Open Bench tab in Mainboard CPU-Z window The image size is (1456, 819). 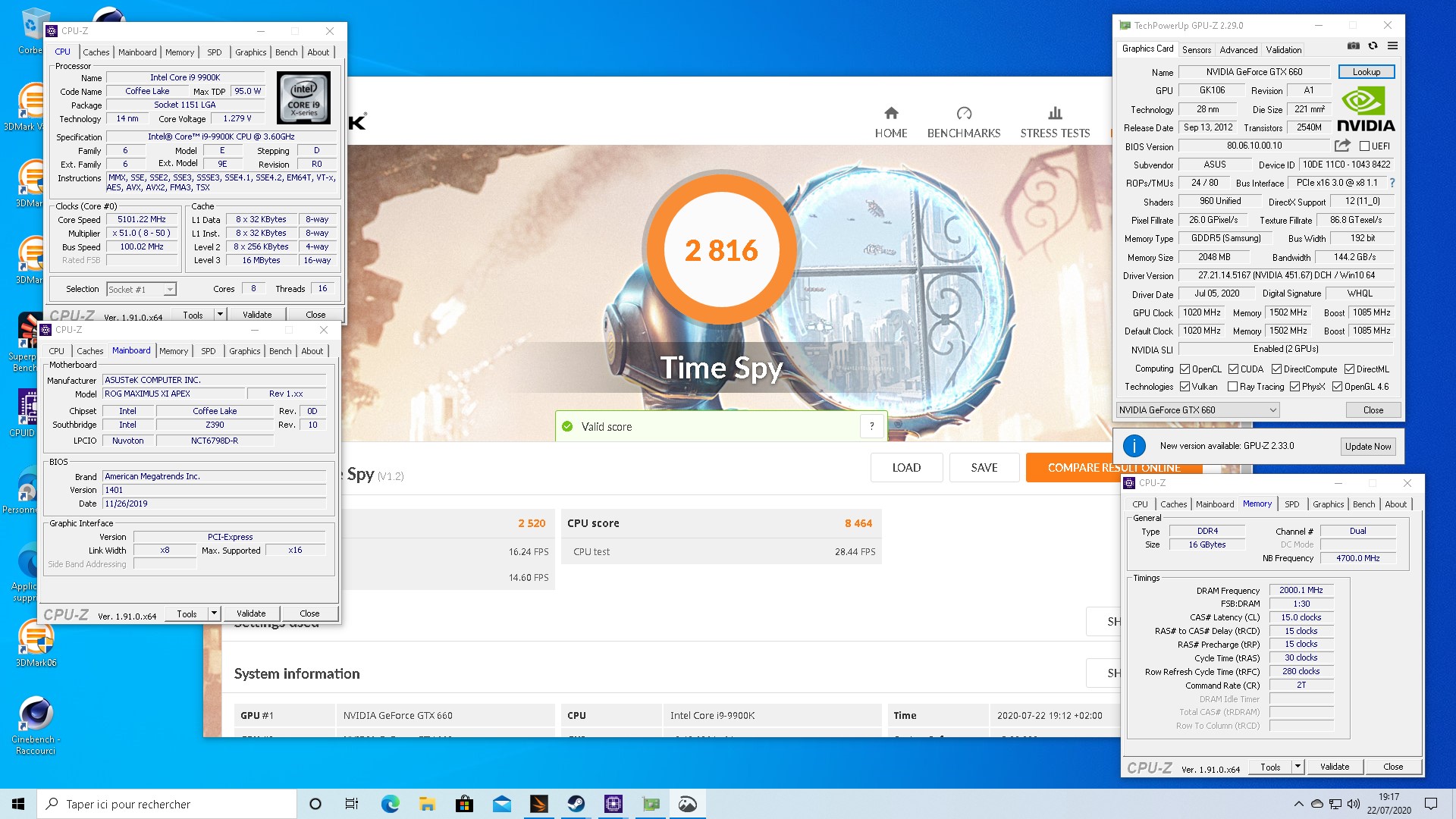tap(280, 351)
